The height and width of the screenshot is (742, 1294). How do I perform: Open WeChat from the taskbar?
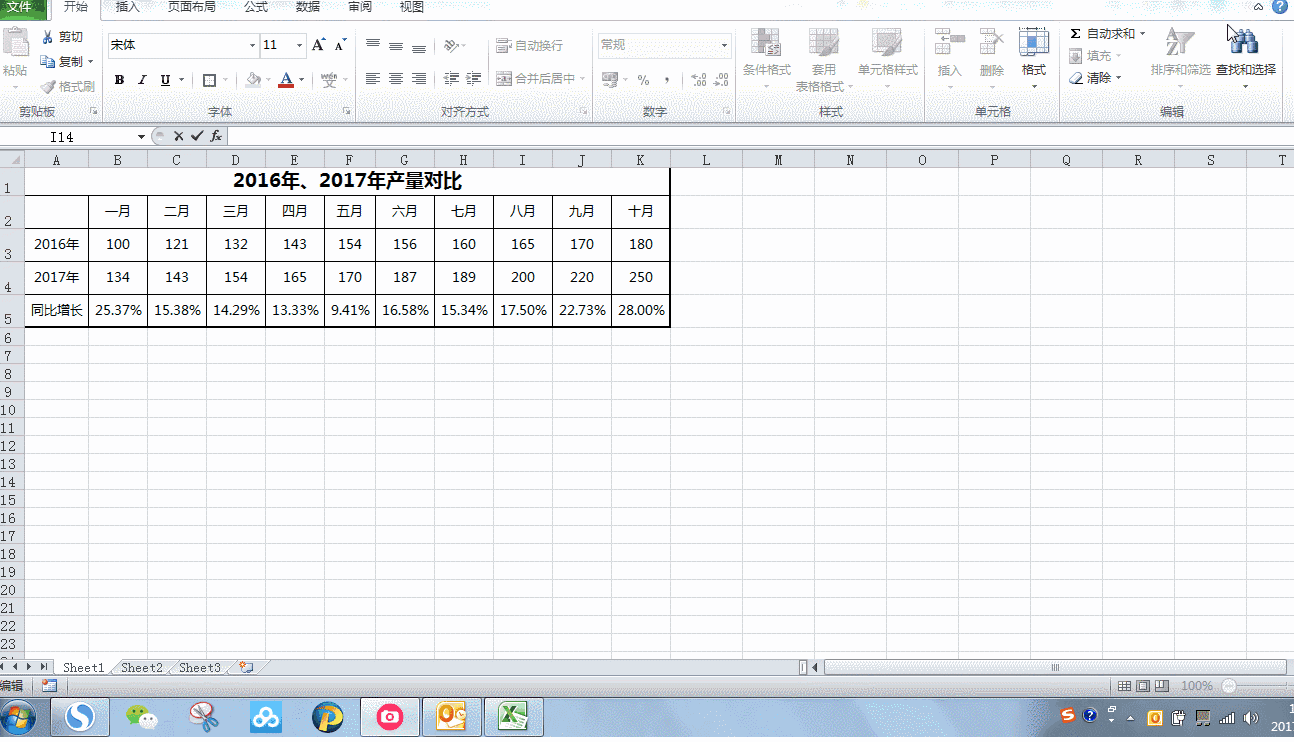142,717
